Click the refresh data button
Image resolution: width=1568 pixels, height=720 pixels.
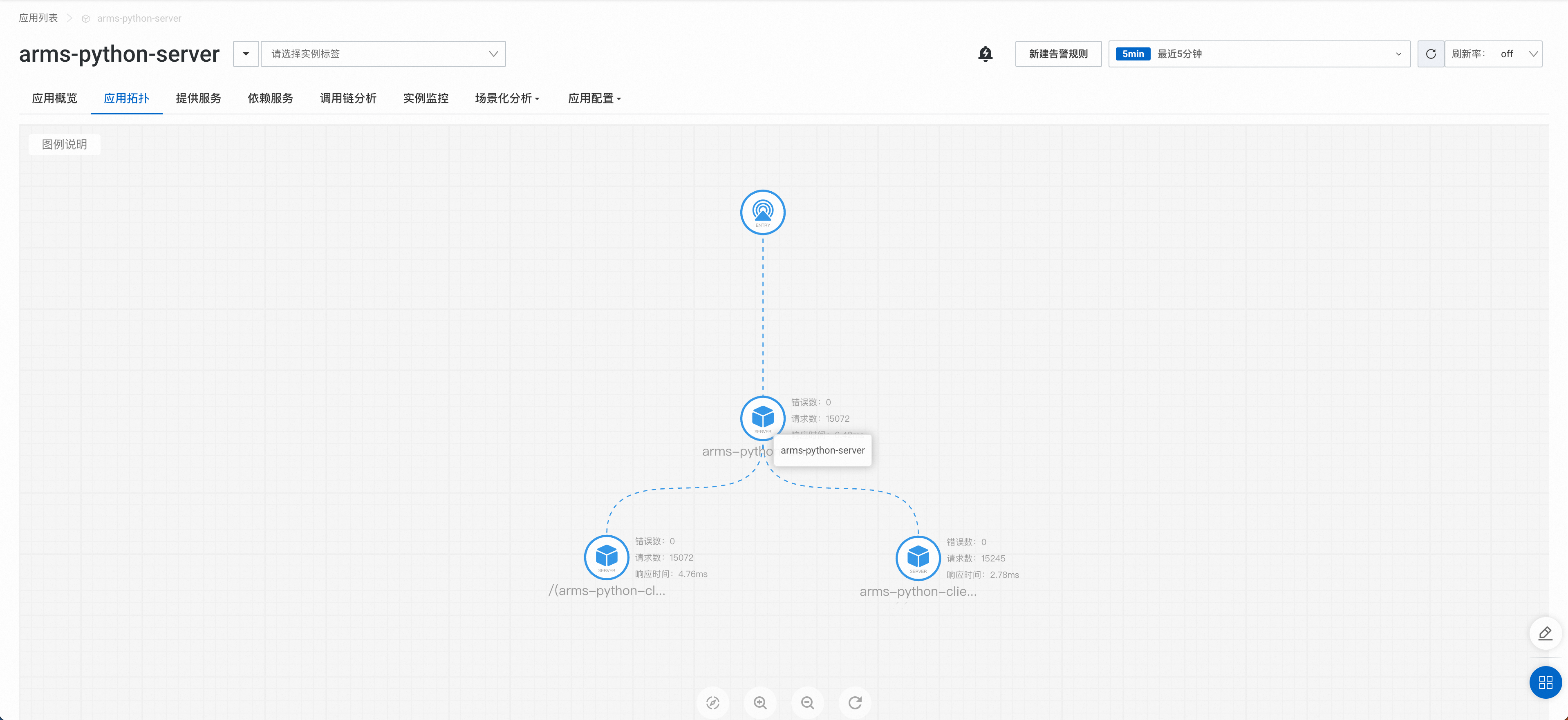tap(1430, 54)
